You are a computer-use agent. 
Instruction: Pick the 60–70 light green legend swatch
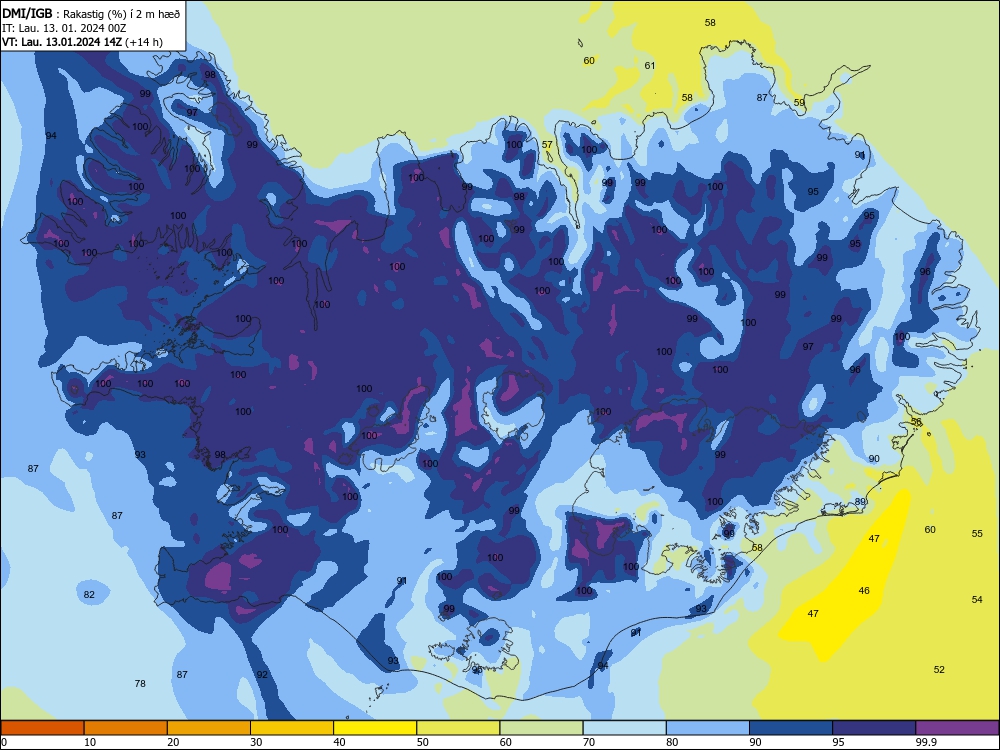point(541,728)
